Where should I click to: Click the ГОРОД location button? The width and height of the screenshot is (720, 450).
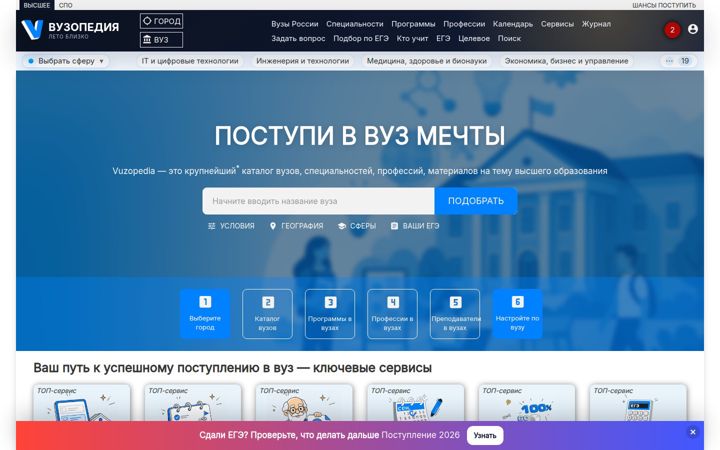[161, 21]
